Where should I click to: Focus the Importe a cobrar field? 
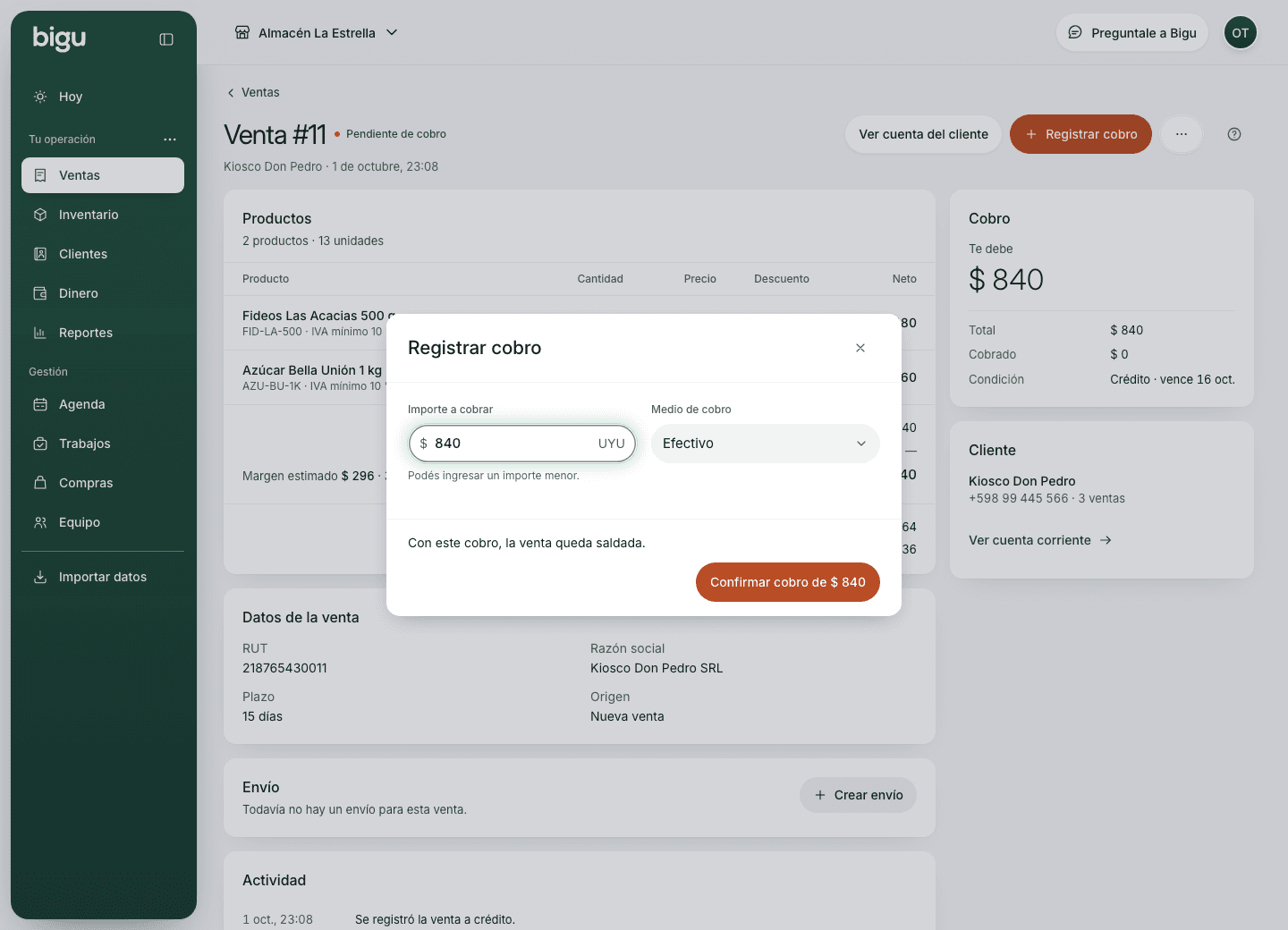coord(522,444)
